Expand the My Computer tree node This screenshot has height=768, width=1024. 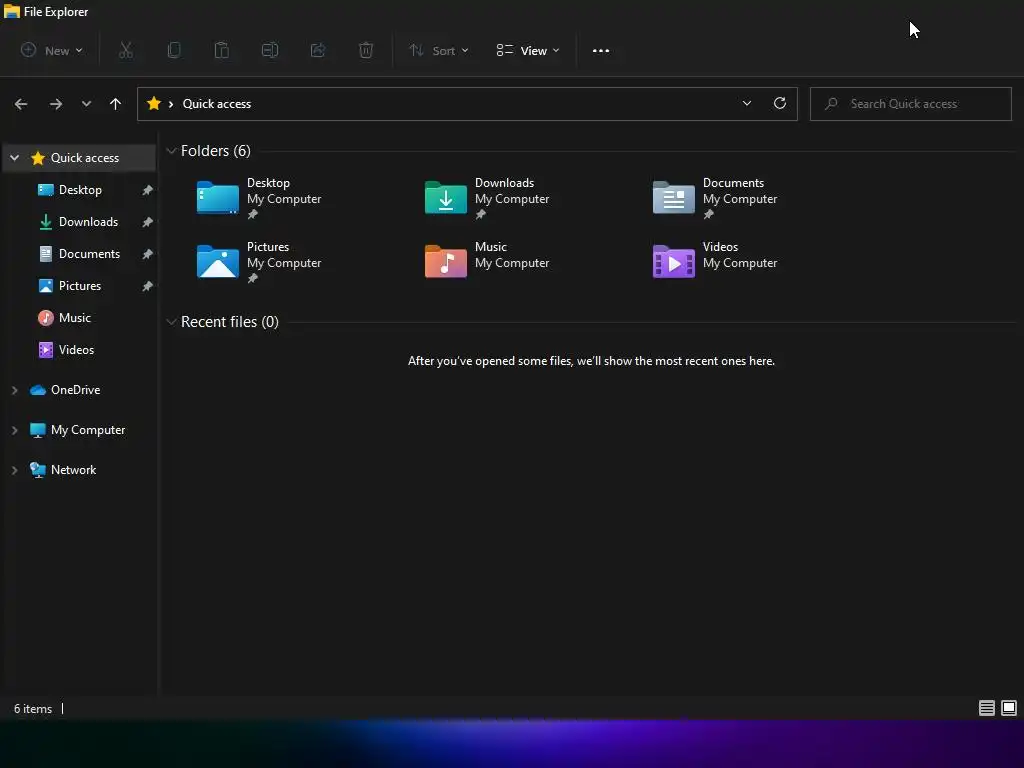(x=14, y=430)
